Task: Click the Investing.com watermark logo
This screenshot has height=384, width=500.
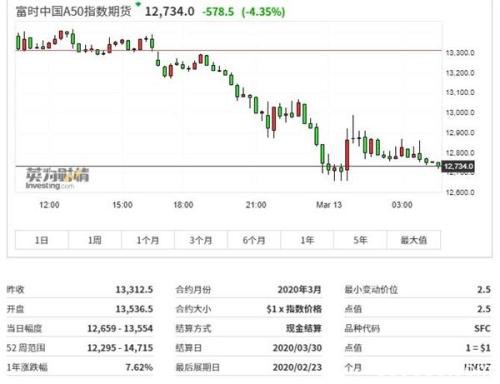Action: tap(57, 178)
